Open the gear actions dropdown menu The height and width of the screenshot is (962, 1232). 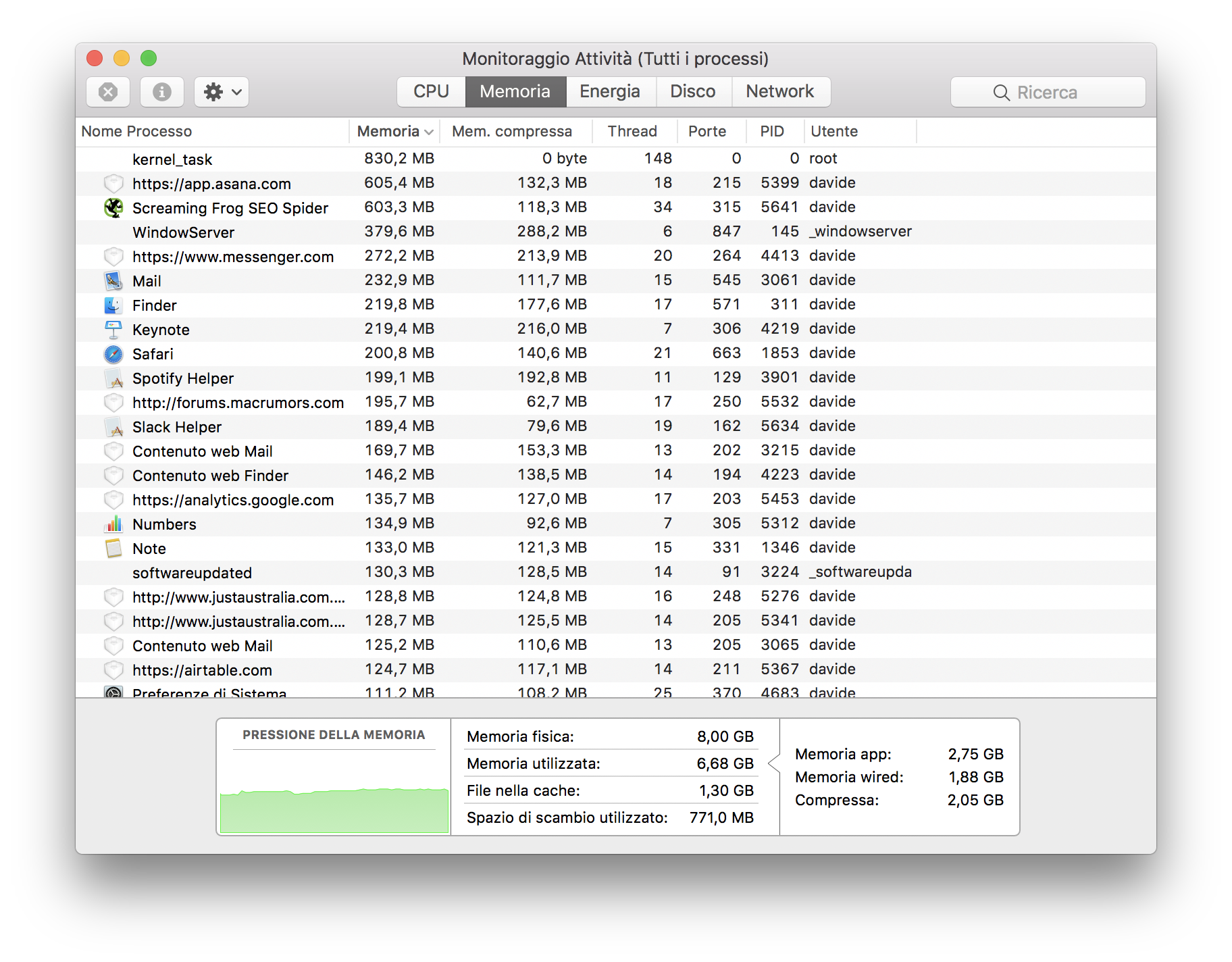point(222,92)
